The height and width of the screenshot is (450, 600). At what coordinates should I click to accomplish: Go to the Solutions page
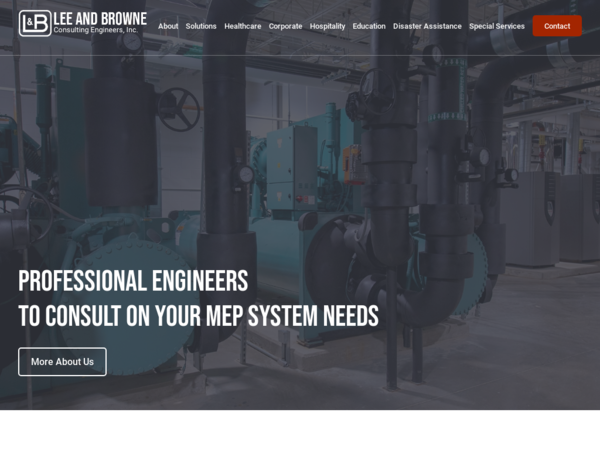pos(201,26)
